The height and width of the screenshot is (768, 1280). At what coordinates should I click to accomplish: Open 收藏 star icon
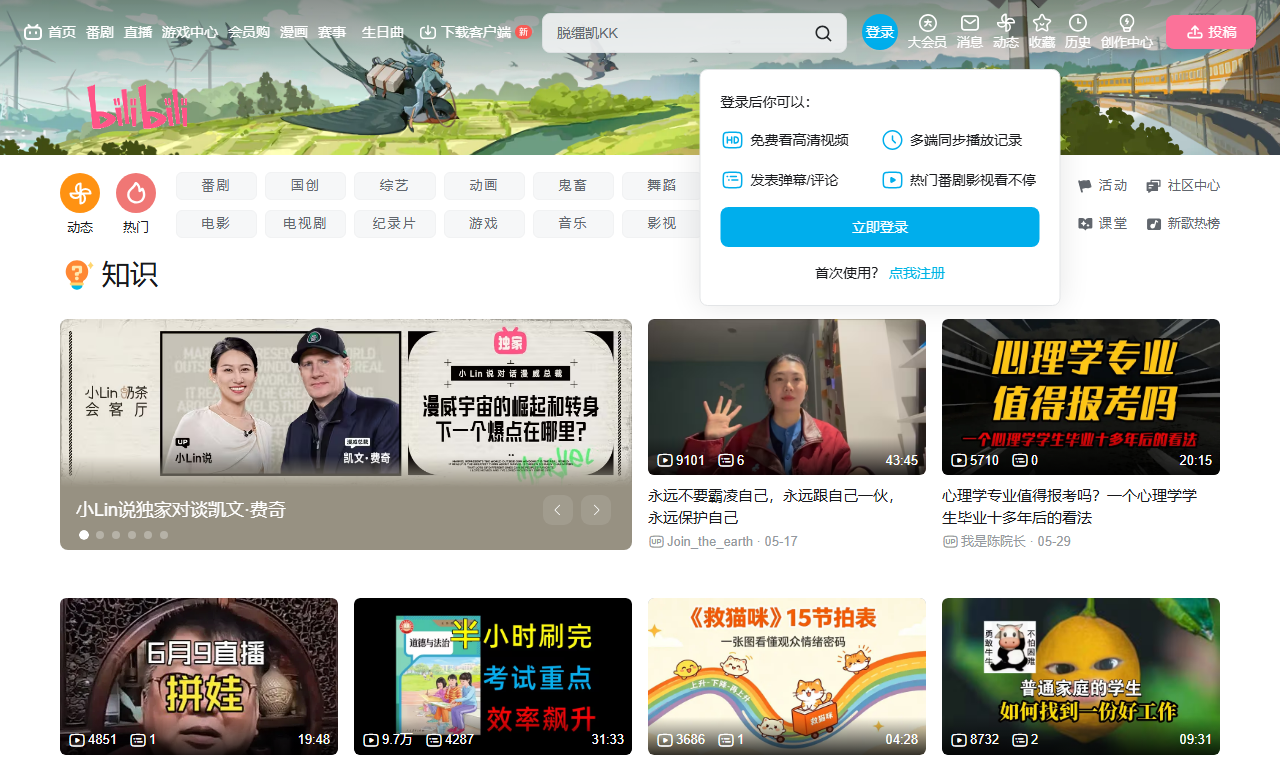point(1042,32)
